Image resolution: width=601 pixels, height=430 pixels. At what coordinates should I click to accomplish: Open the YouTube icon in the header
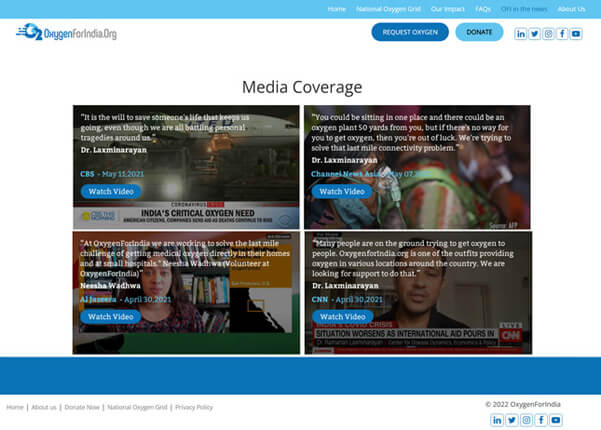click(x=576, y=33)
